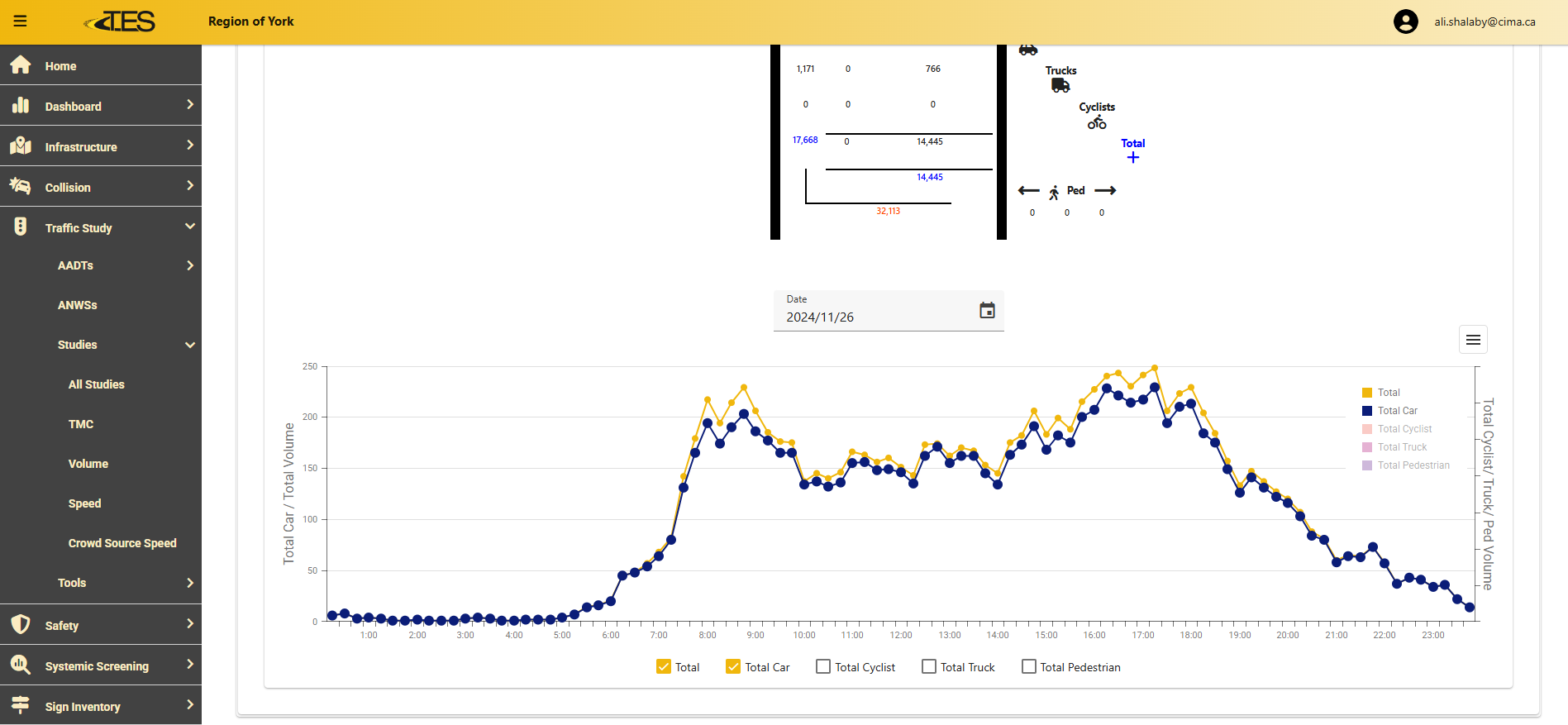Enable the Total Pedestrian checkbox
The image size is (1568, 725).
pyautogui.click(x=1029, y=666)
